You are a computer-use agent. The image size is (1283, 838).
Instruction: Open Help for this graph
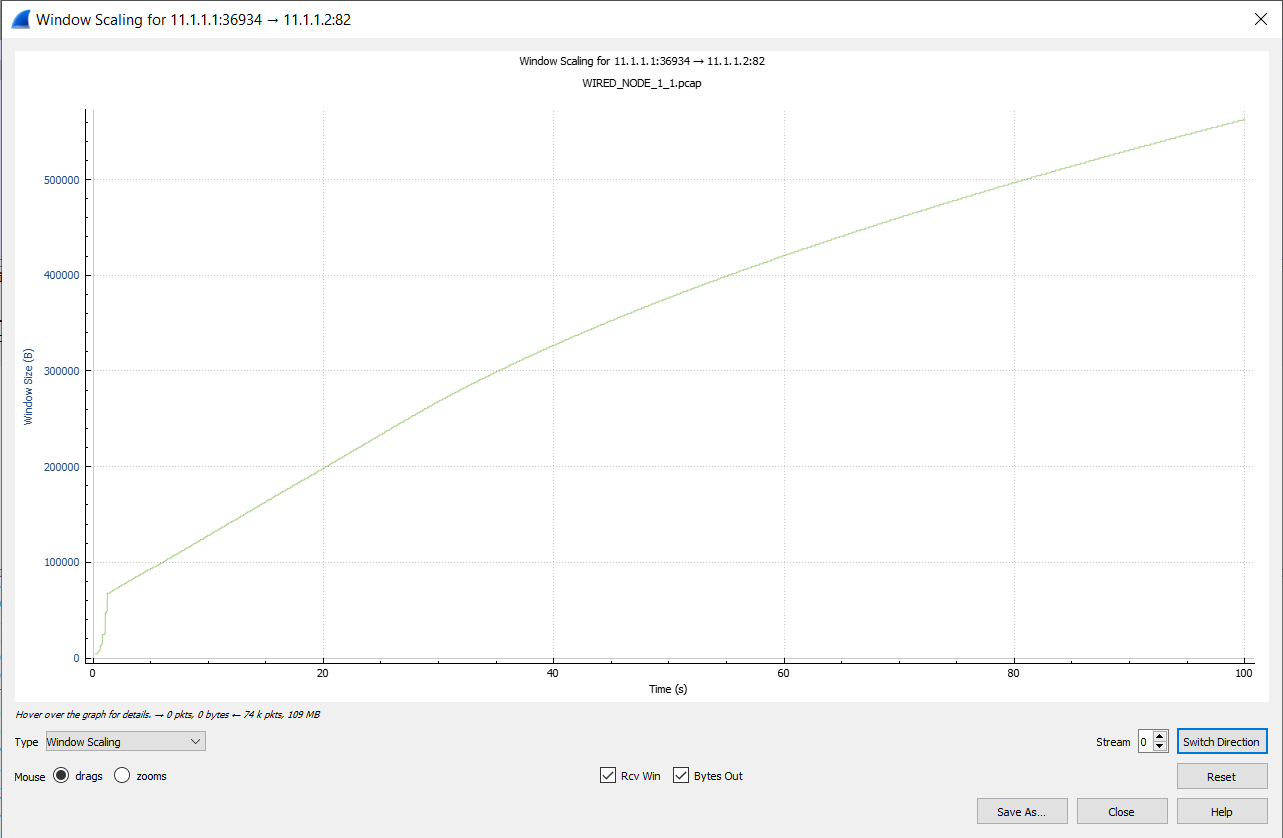click(1221, 812)
